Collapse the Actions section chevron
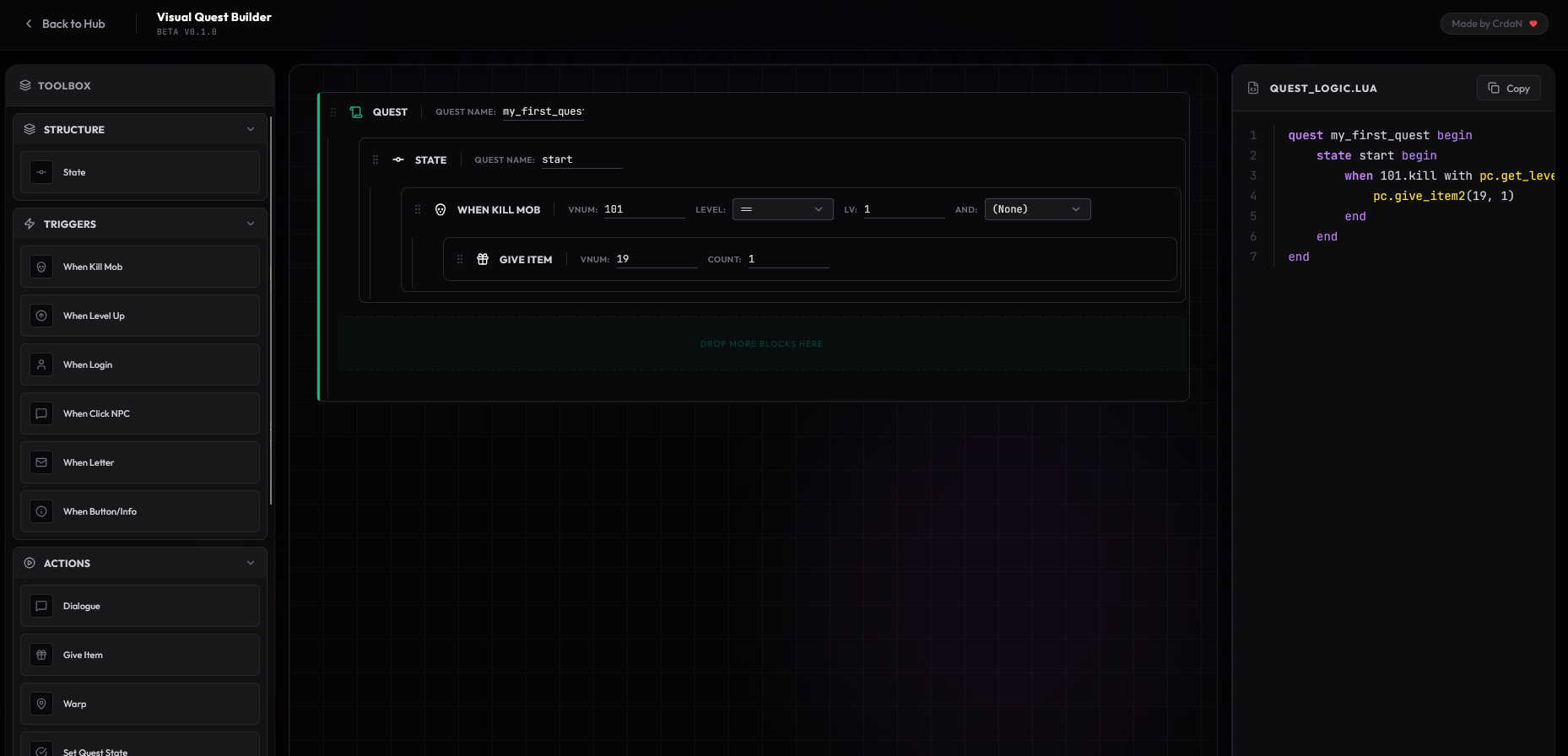Screen dimensions: 1568x756 251,563
